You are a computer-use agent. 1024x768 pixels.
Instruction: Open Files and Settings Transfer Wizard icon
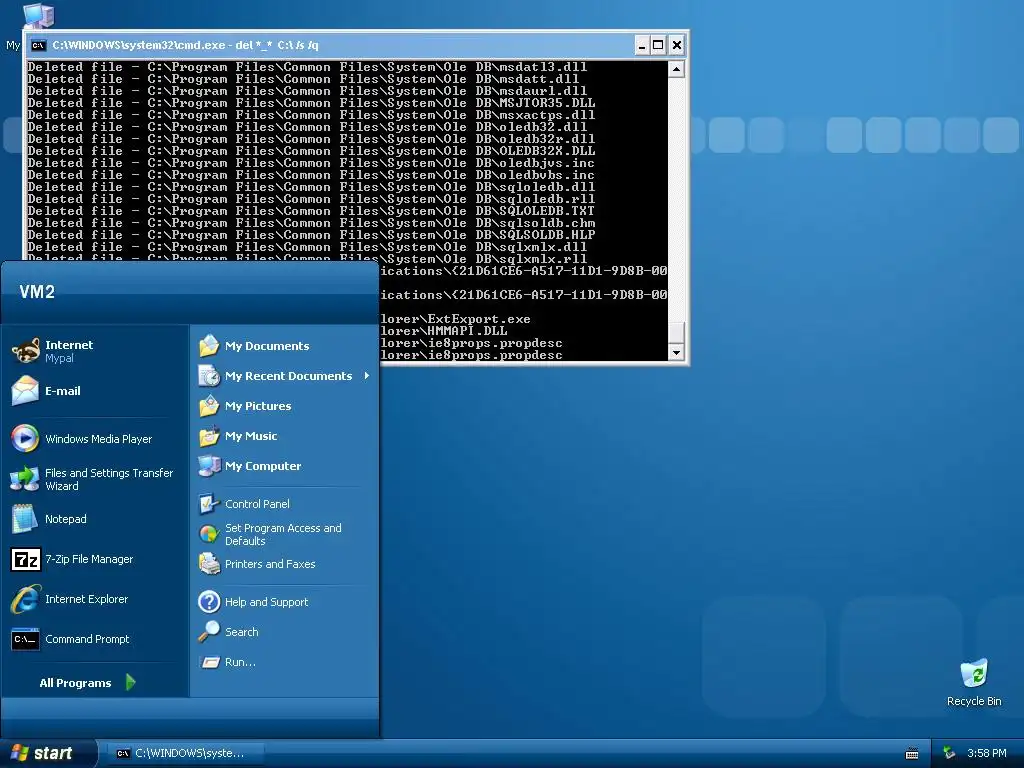[x=25, y=479]
